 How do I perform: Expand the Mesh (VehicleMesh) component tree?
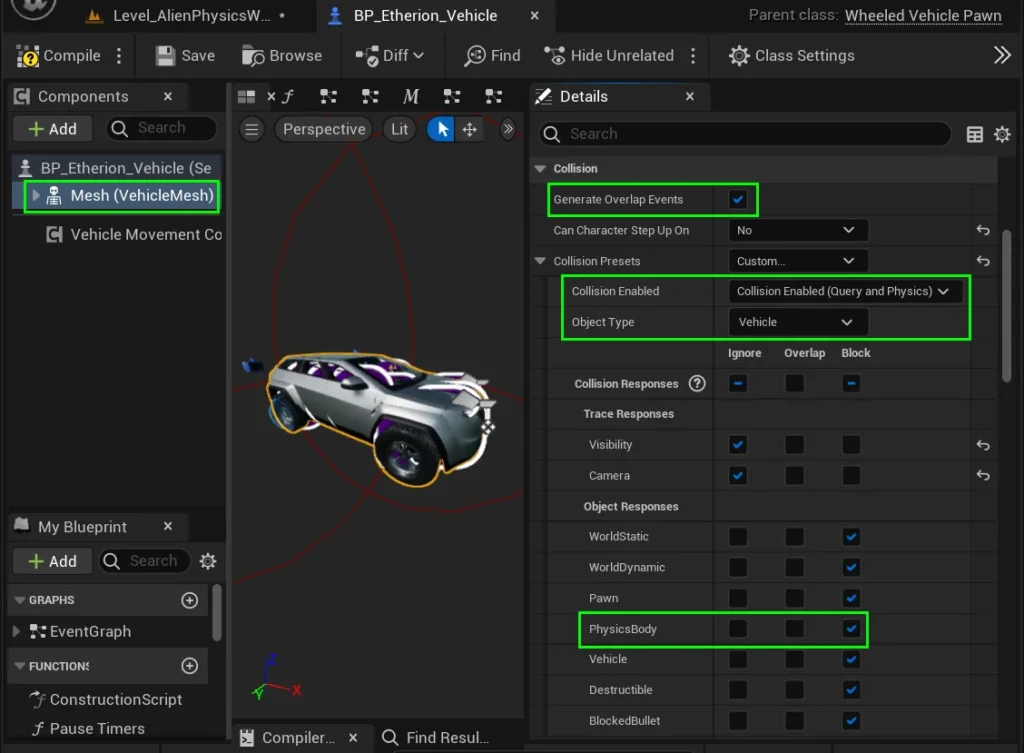coord(36,196)
